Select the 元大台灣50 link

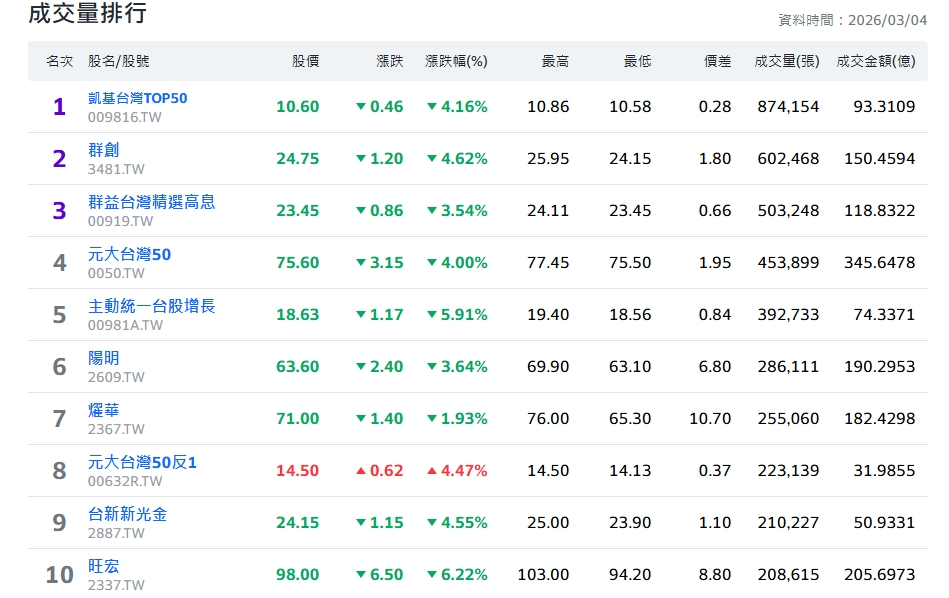pyautogui.click(x=129, y=254)
